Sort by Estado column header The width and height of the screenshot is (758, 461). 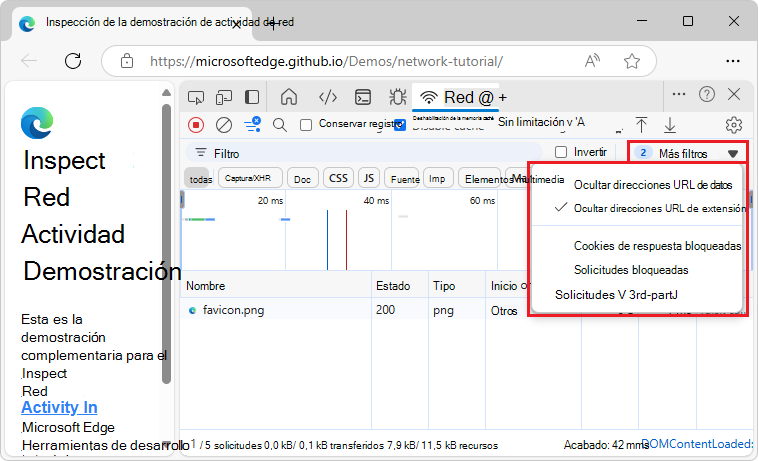point(399,286)
